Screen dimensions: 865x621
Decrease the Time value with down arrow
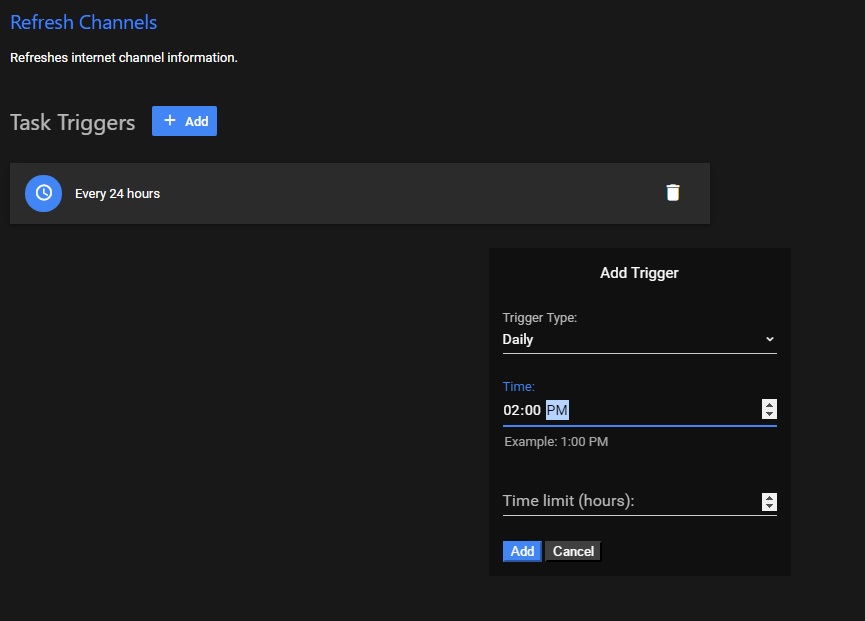coord(769,414)
